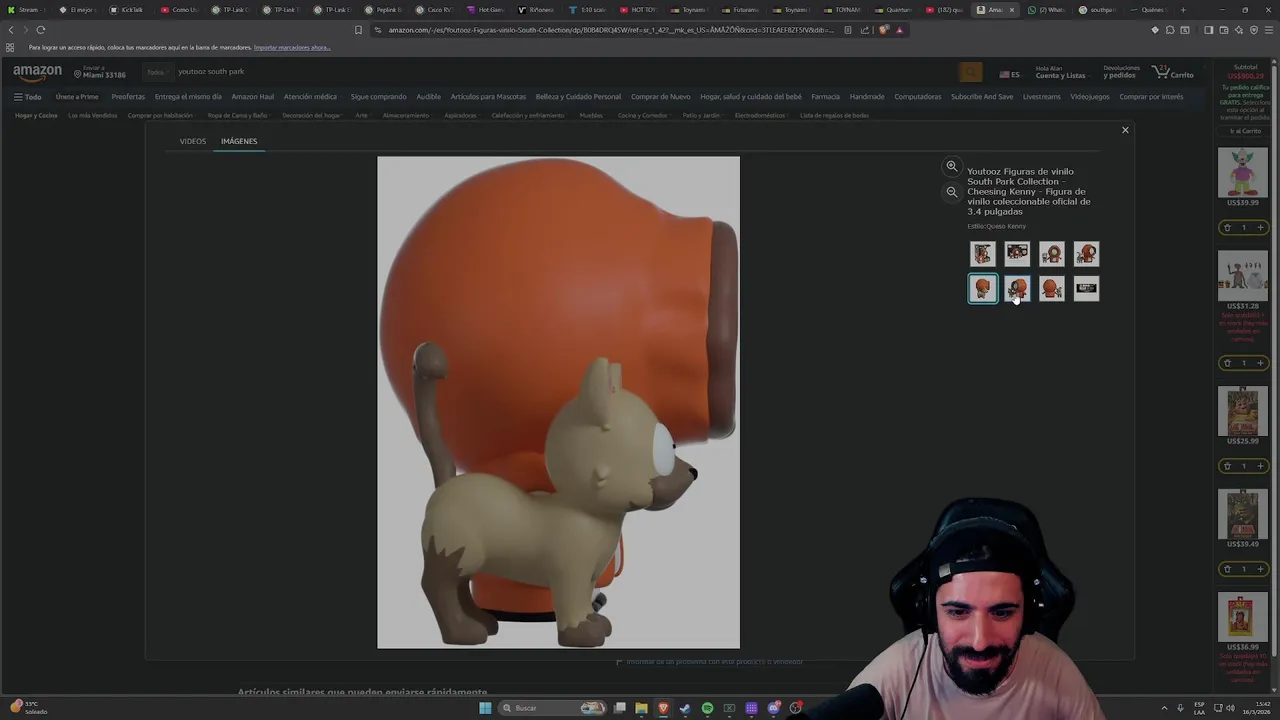The height and width of the screenshot is (720, 1280).
Task: Open the ES language selector
Action: coord(1010,74)
